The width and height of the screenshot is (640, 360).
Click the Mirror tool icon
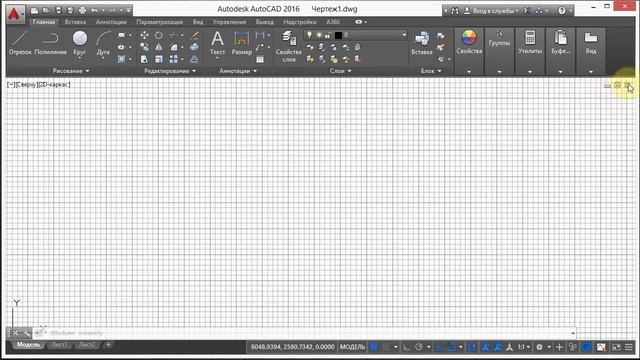tap(159, 47)
